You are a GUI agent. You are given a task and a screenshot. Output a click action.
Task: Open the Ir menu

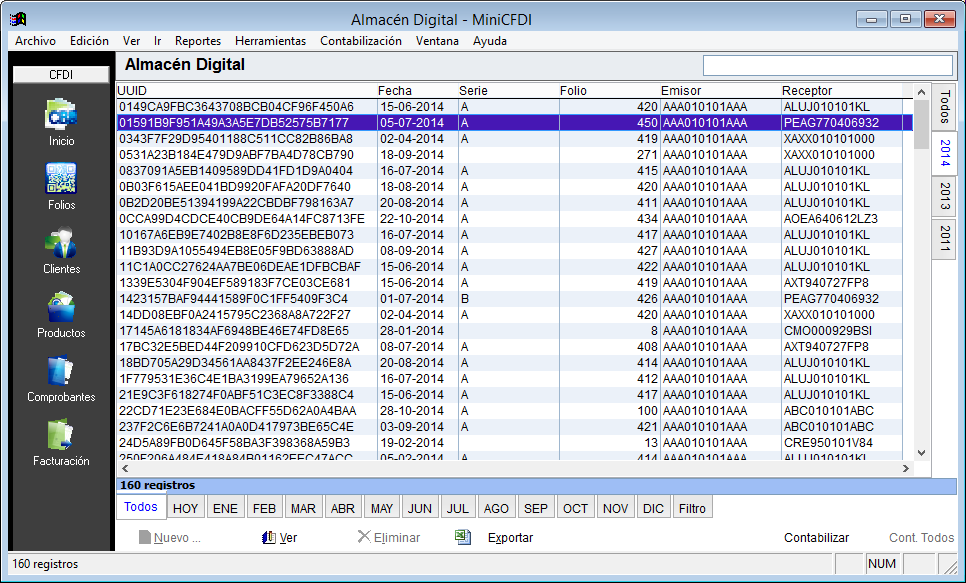click(158, 41)
